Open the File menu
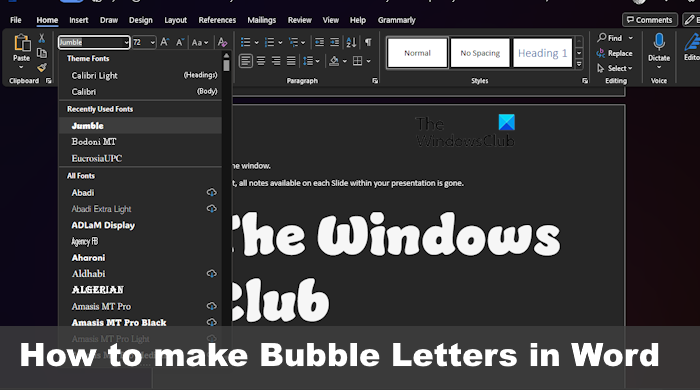Screen dimensions: 700x390 pos(16,20)
